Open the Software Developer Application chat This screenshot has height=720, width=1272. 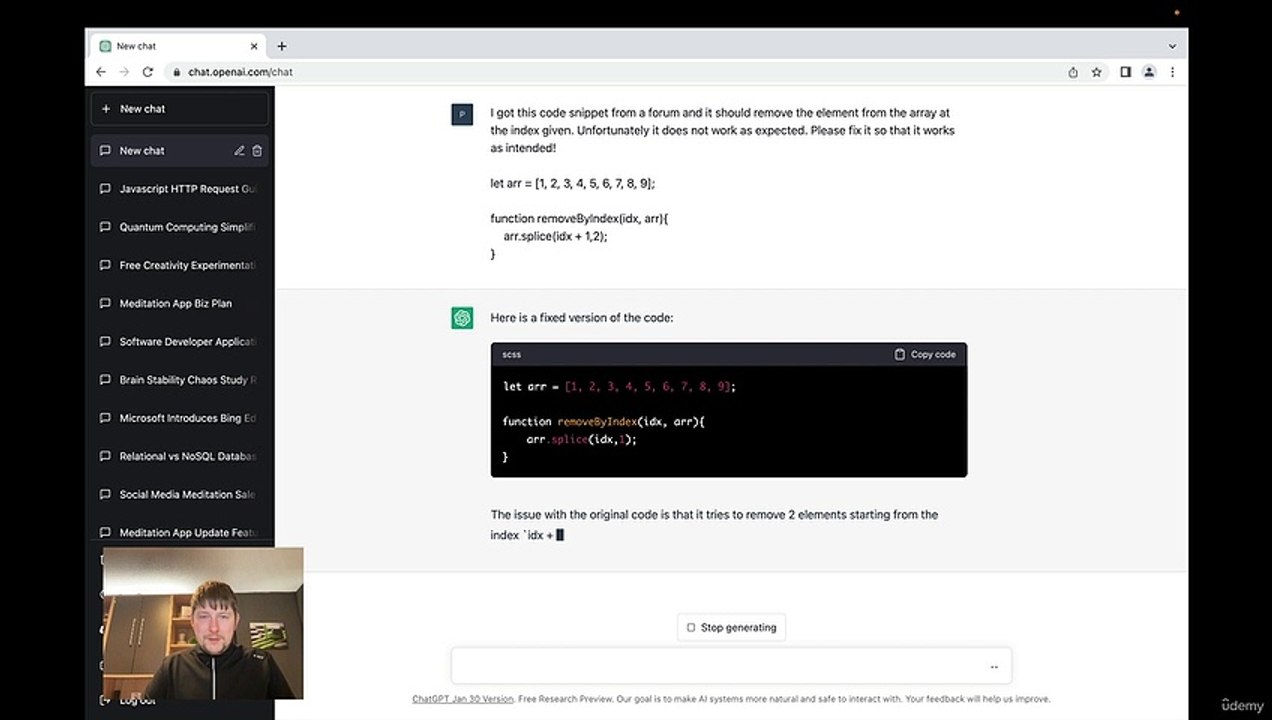click(180, 342)
